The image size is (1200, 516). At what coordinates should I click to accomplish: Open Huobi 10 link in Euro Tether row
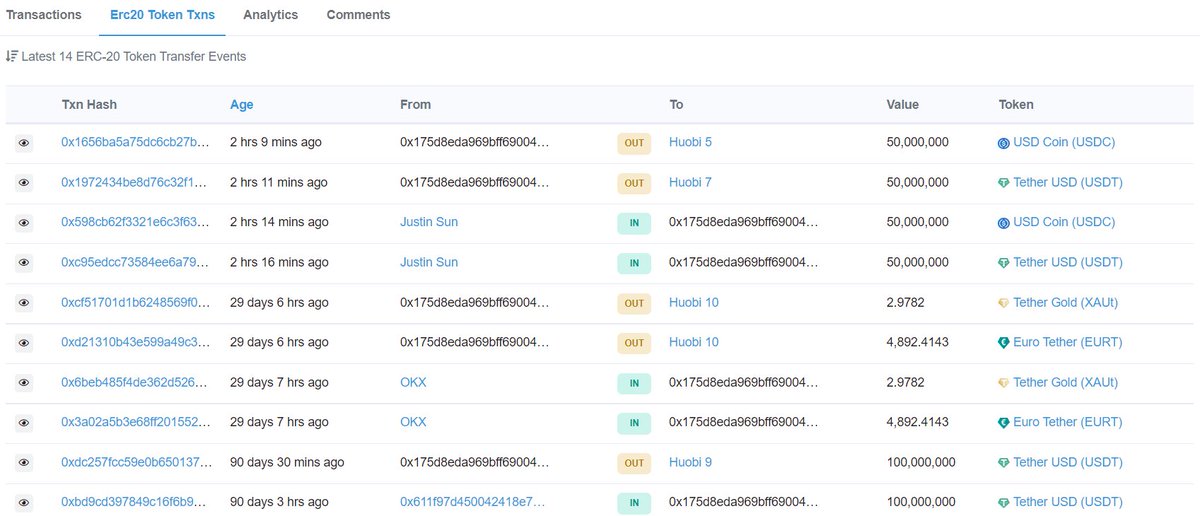coord(694,342)
